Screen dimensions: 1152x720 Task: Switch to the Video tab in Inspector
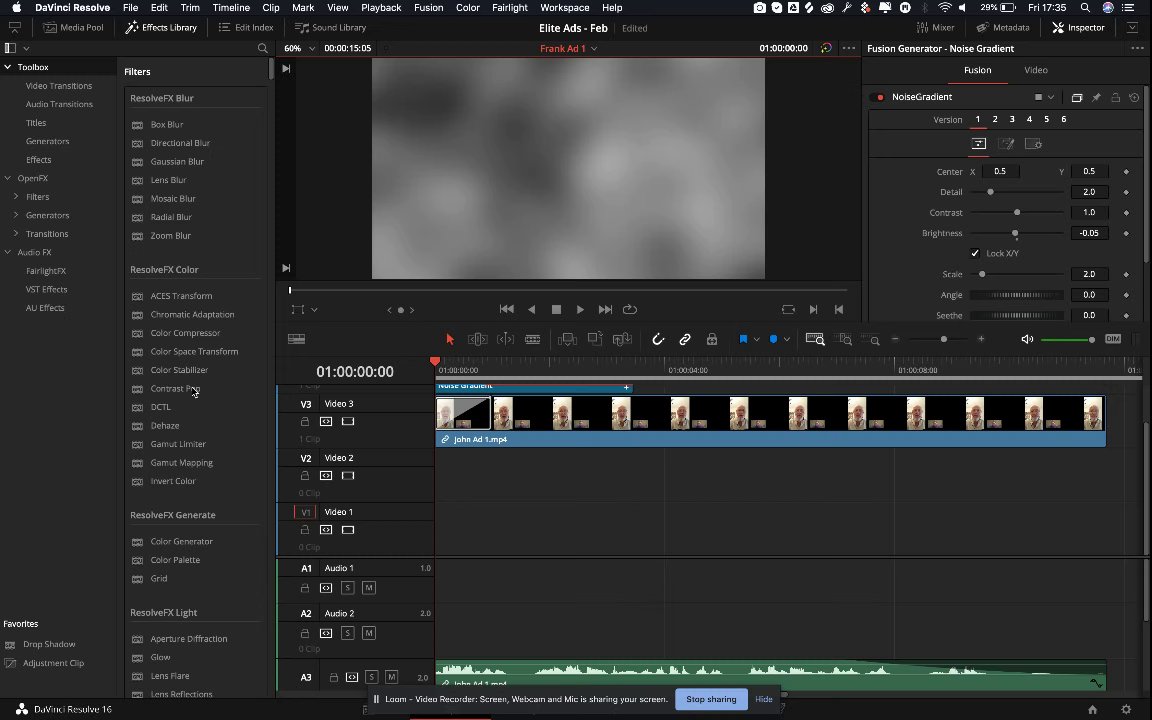[x=1035, y=70]
